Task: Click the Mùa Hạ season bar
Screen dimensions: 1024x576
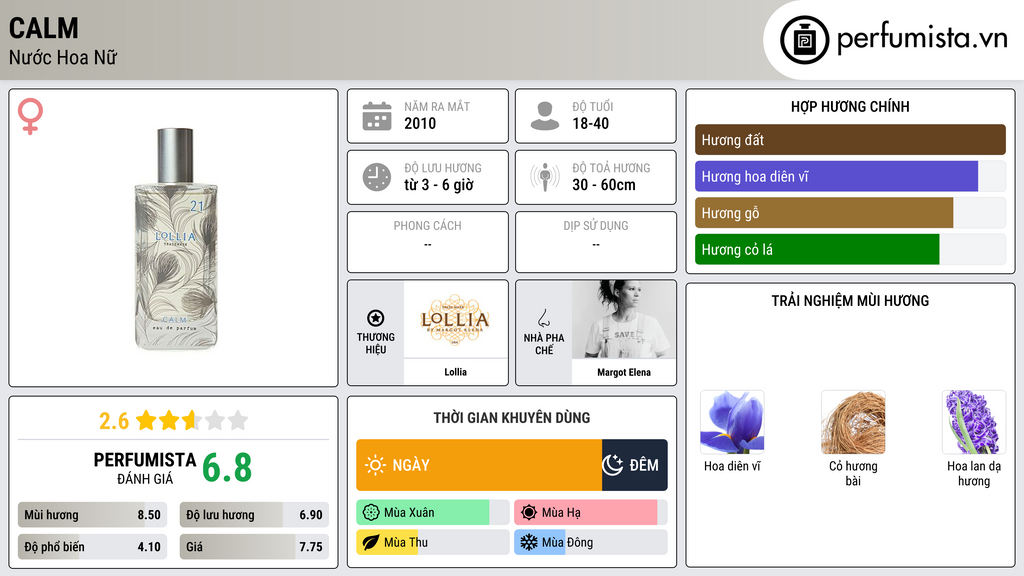Action: point(591,513)
